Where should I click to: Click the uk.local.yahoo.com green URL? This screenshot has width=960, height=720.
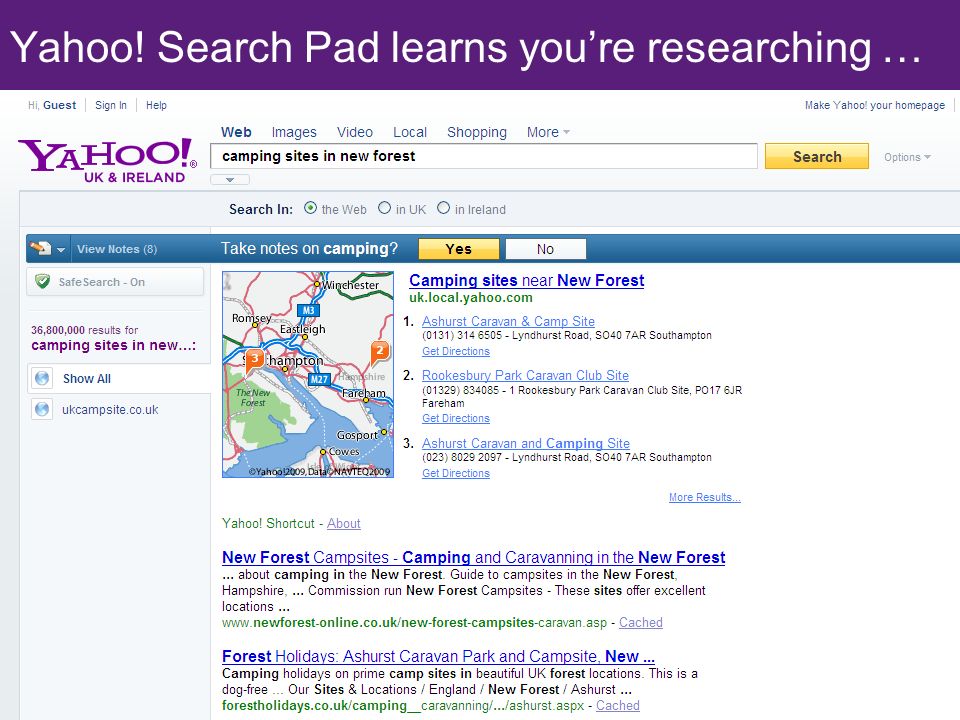[x=471, y=298]
